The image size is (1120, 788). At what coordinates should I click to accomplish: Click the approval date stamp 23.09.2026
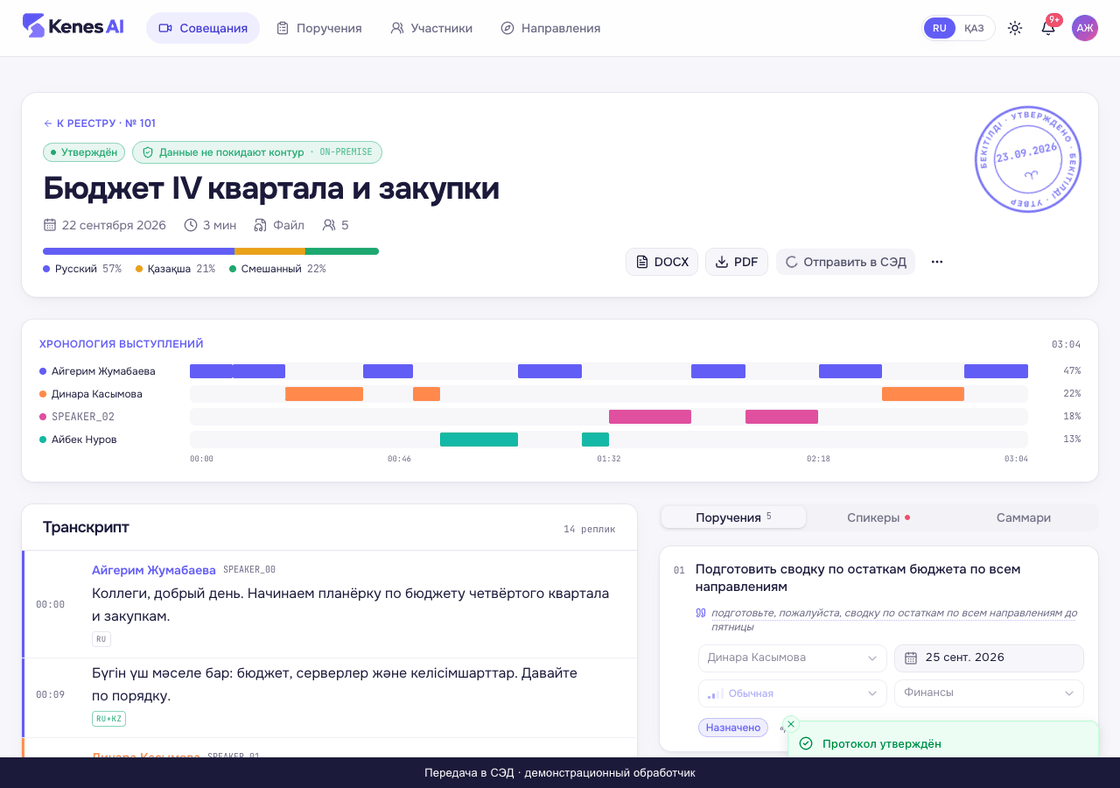coord(1027,159)
